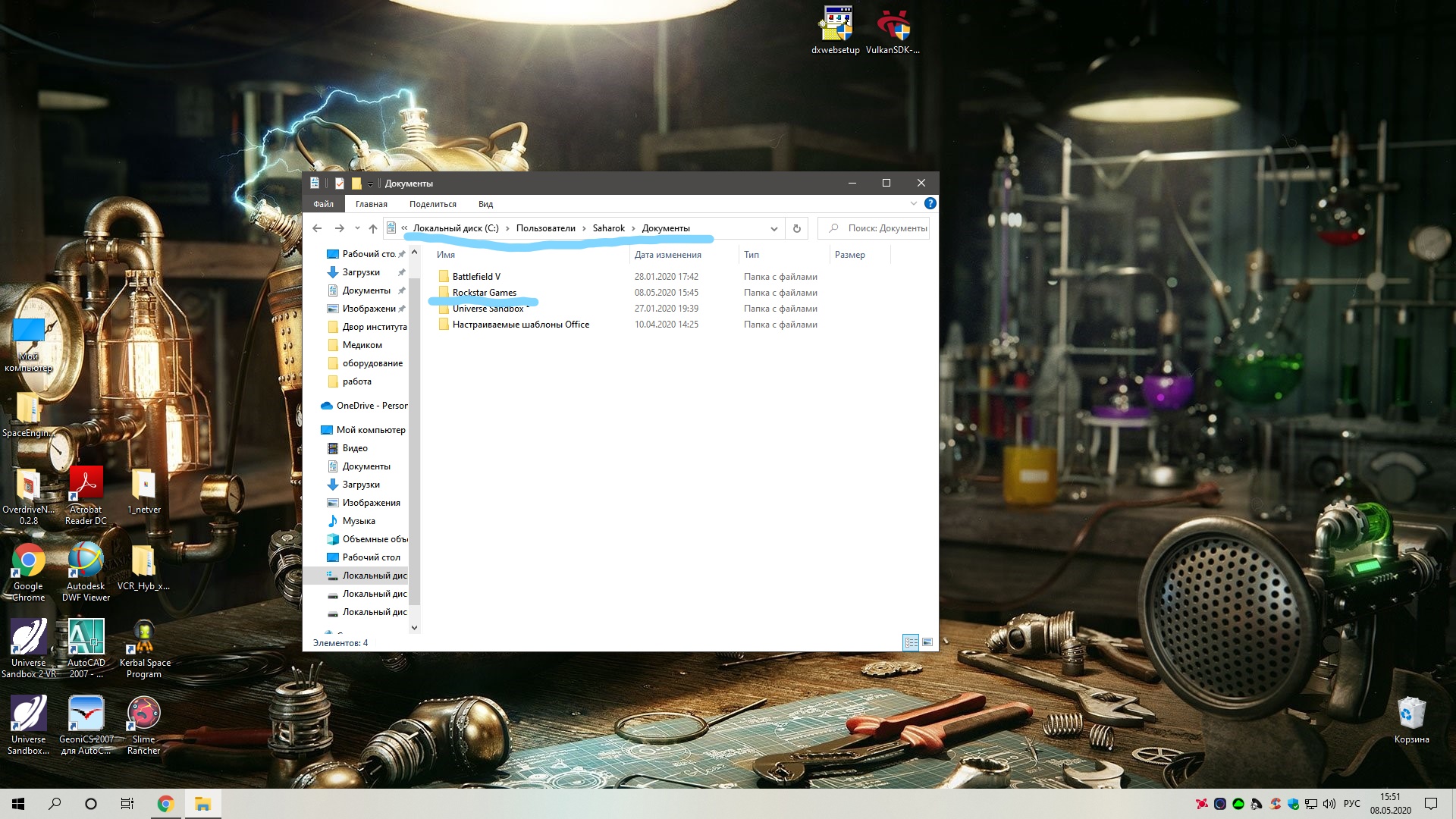
Task: Click the Up one level arrow
Action: [372, 228]
